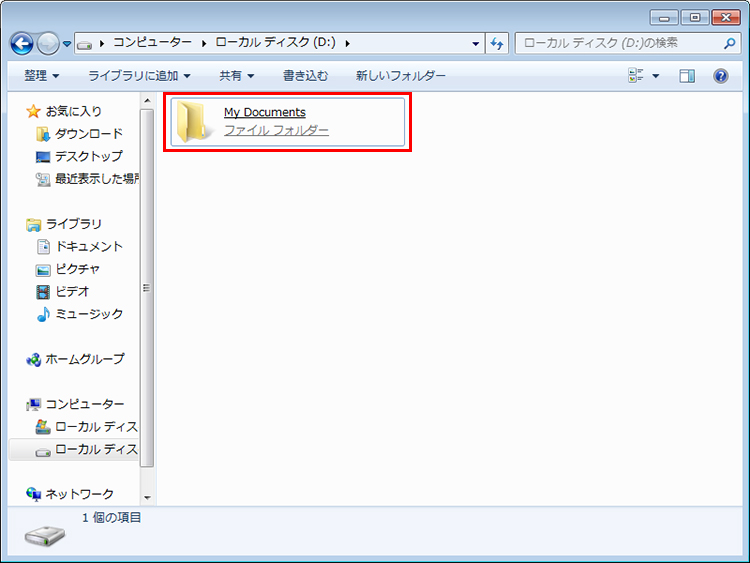Click the ネットワーク globe icon
This screenshot has height=563, width=750.
[x=33, y=494]
